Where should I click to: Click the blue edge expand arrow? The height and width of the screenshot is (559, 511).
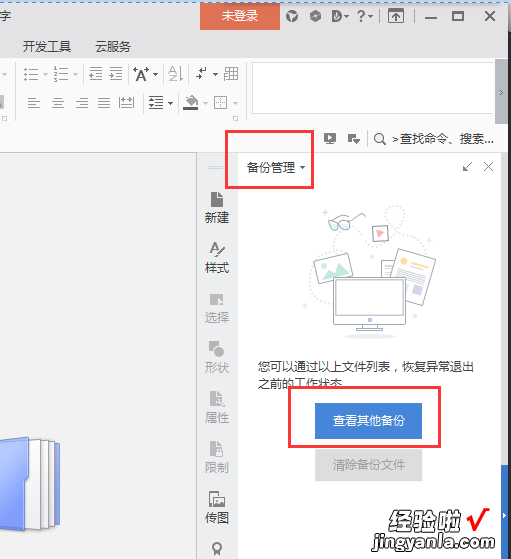(x=504, y=515)
